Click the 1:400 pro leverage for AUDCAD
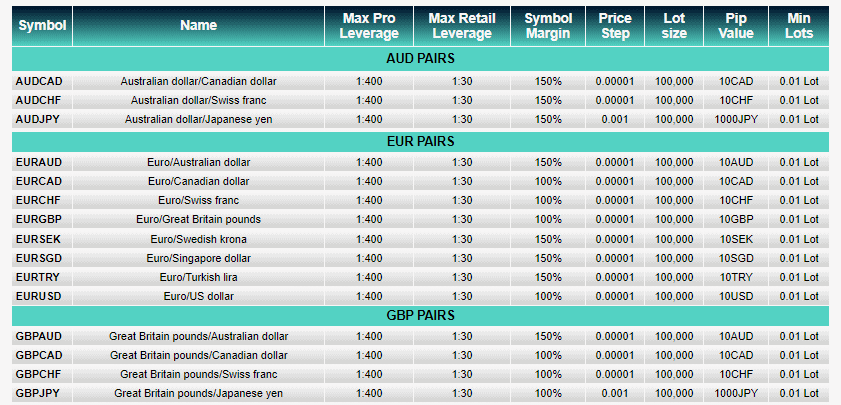 tap(369, 82)
